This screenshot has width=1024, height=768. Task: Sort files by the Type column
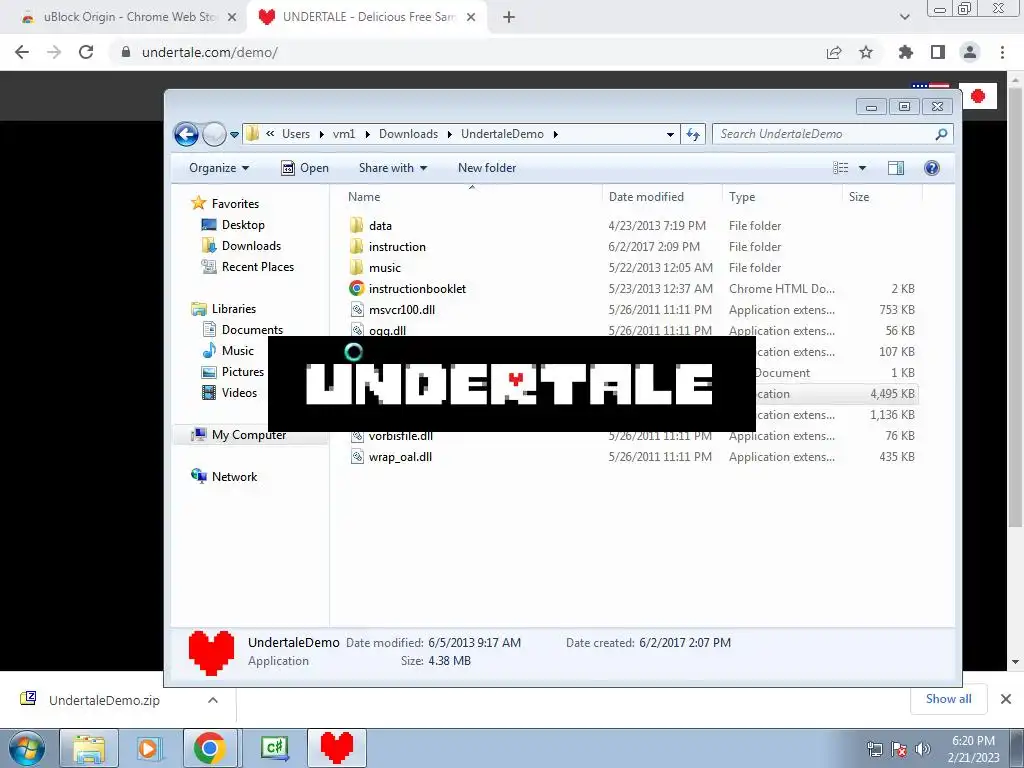(x=742, y=197)
